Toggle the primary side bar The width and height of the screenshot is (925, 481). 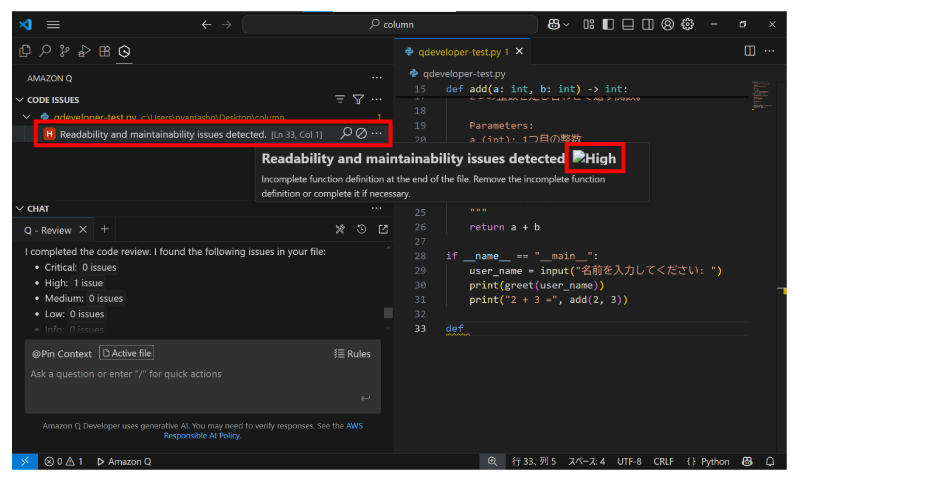point(608,24)
